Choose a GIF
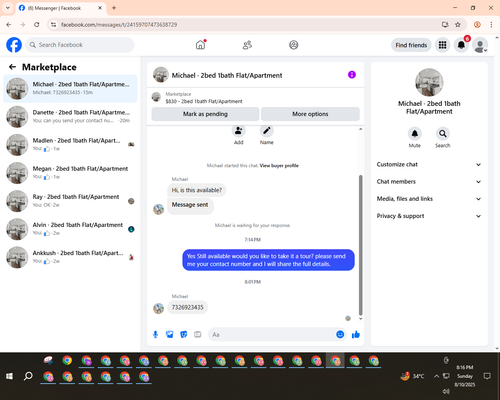Image resolution: width=500 pixels, height=400 pixels. [198, 334]
